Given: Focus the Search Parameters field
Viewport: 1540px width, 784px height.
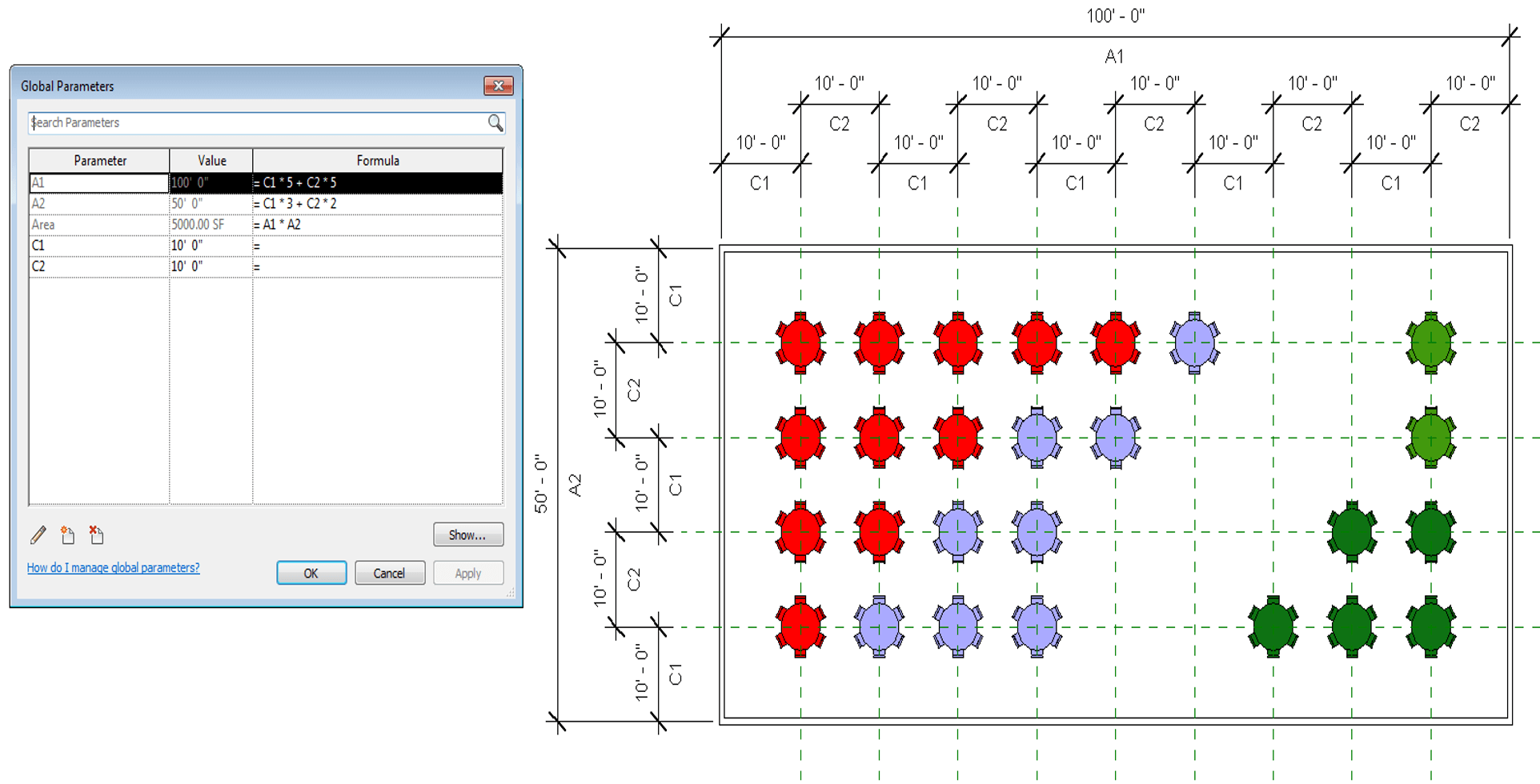Looking at the screenshot, I should pyautogui.click(x=256, y=122).
